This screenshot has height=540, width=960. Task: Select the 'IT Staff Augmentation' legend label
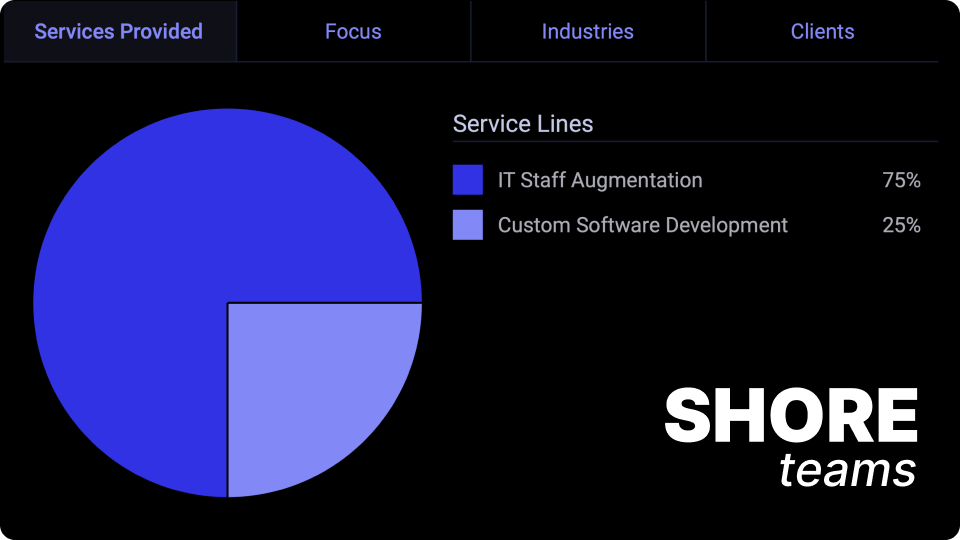click(x=600, y=180)
